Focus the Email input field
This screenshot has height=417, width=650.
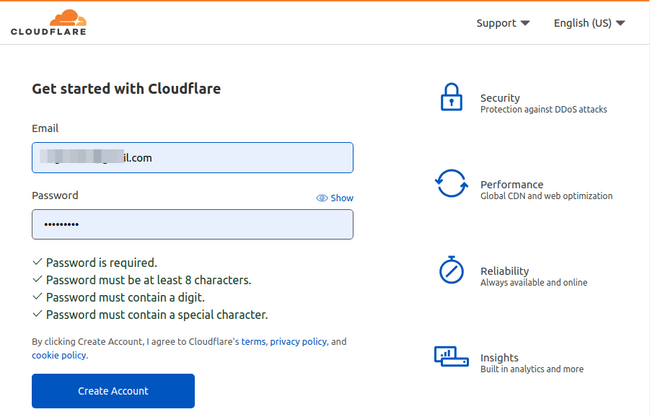point(193,158)
